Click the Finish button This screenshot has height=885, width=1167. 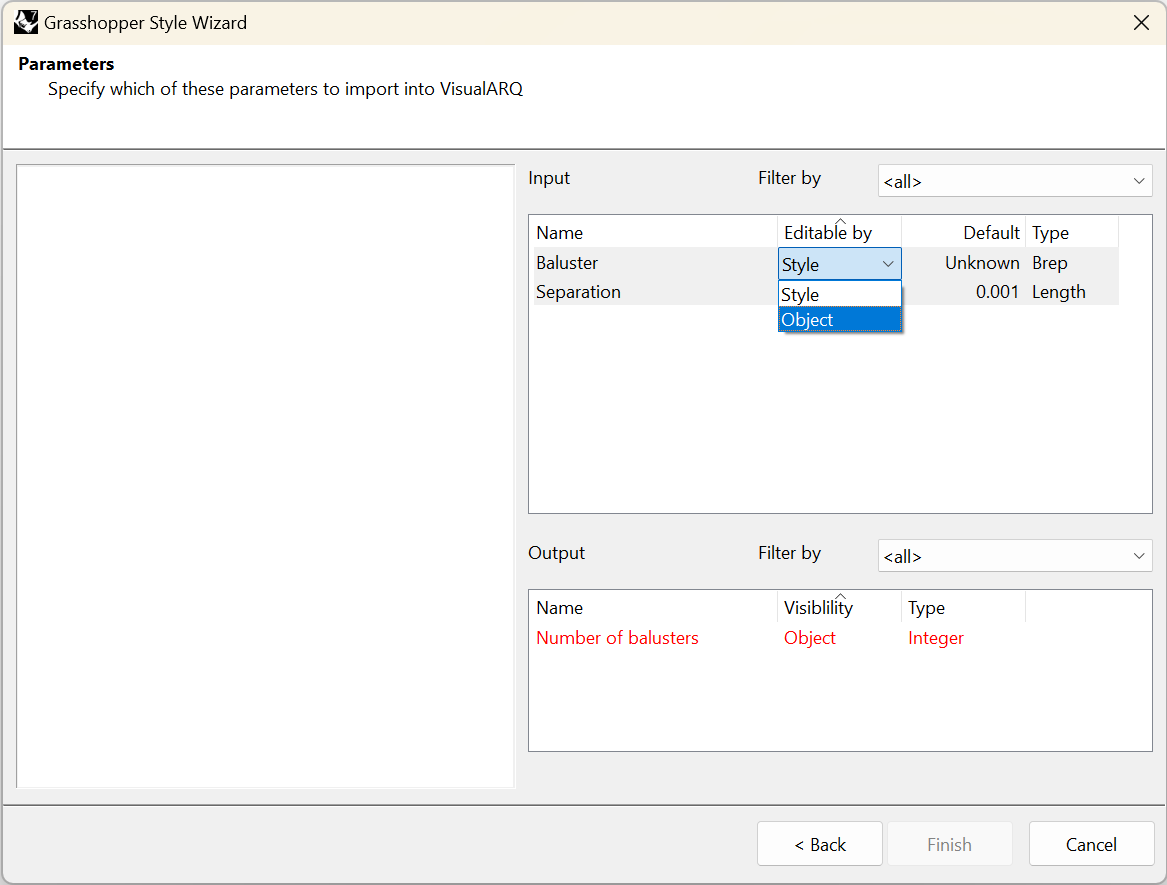point(949,844)
